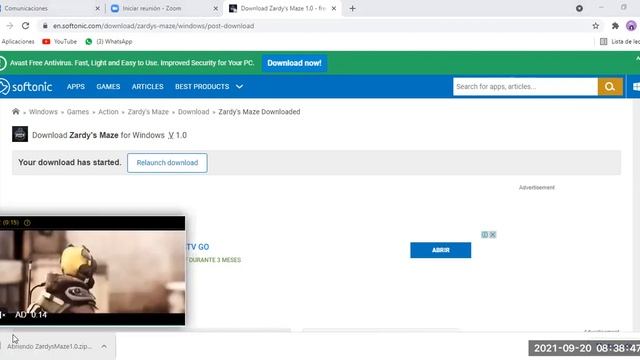Expand the BEST PRODUCTS dropdown
Viewport: 640px width, 360px height.
pyautogui.click(x=209, y=87)
